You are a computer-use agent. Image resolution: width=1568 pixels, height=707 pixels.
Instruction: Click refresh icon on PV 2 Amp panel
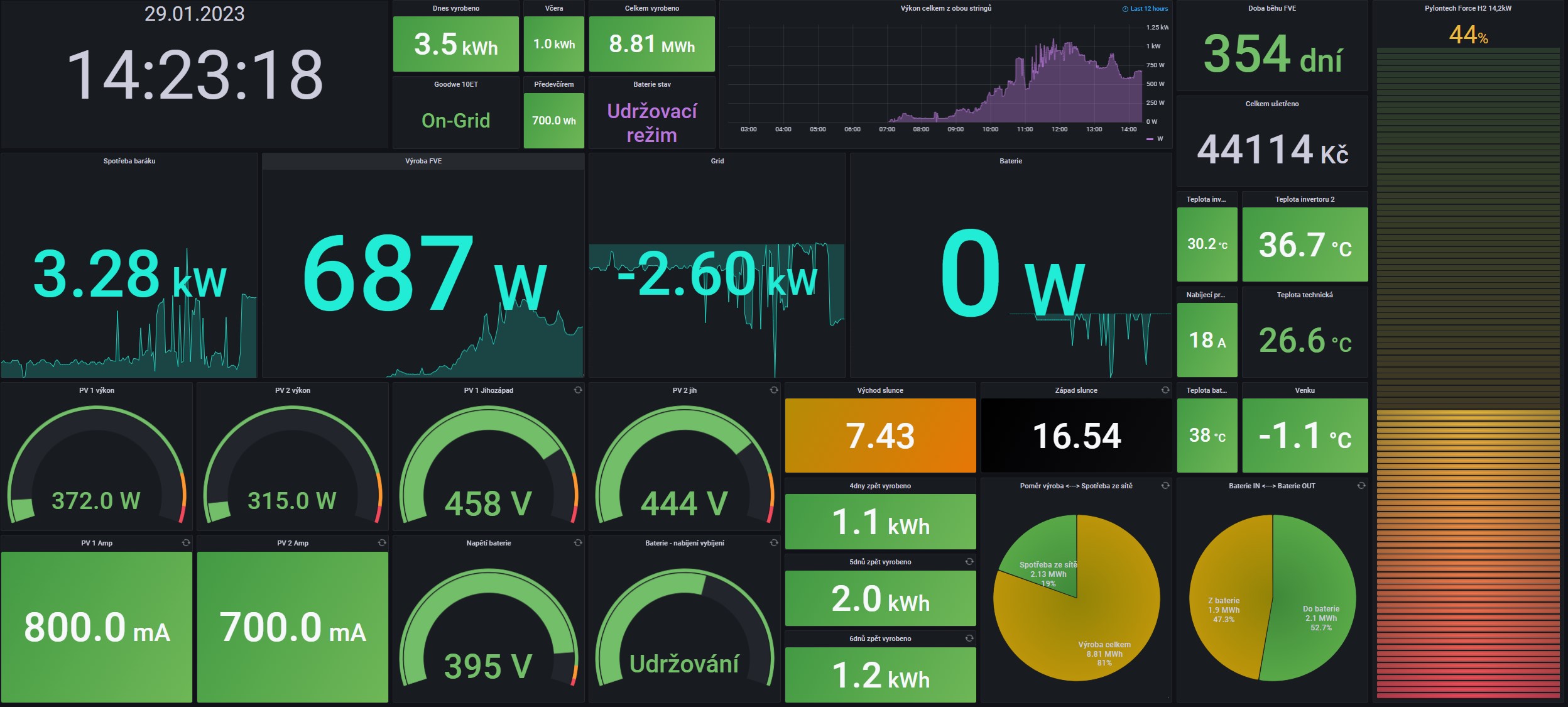point(381,543)
